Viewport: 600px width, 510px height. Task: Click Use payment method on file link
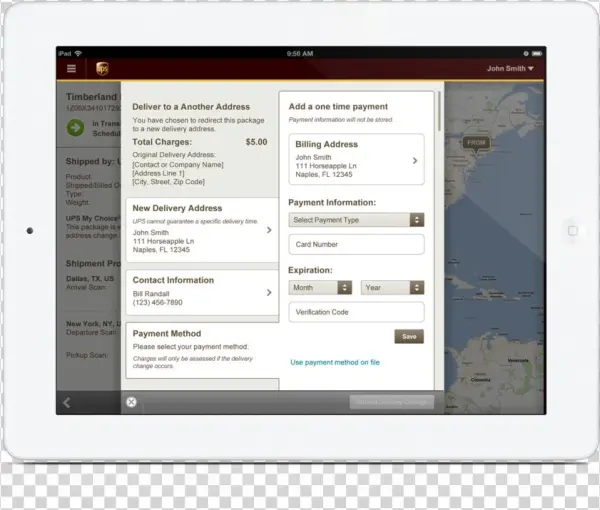point(335,362)
